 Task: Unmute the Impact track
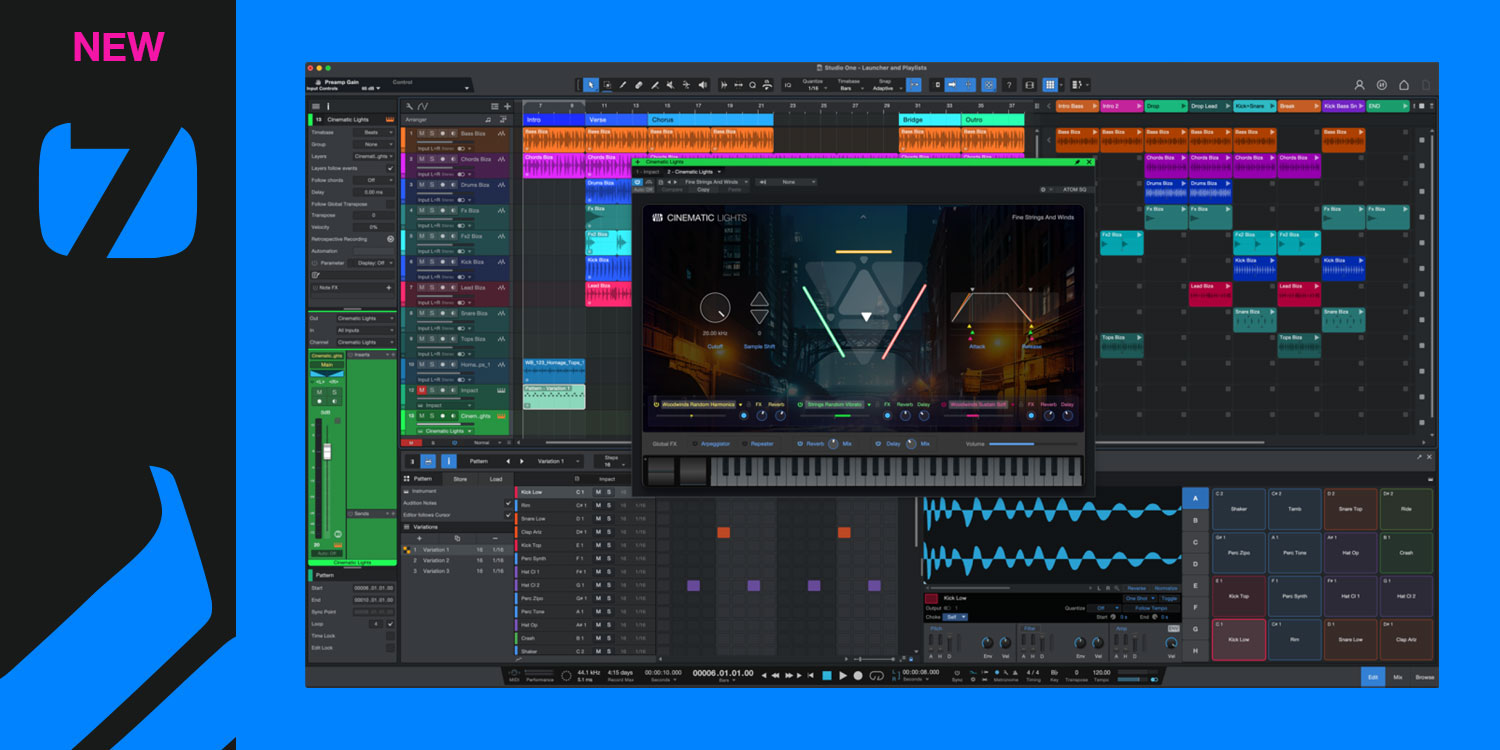(422, 390)
